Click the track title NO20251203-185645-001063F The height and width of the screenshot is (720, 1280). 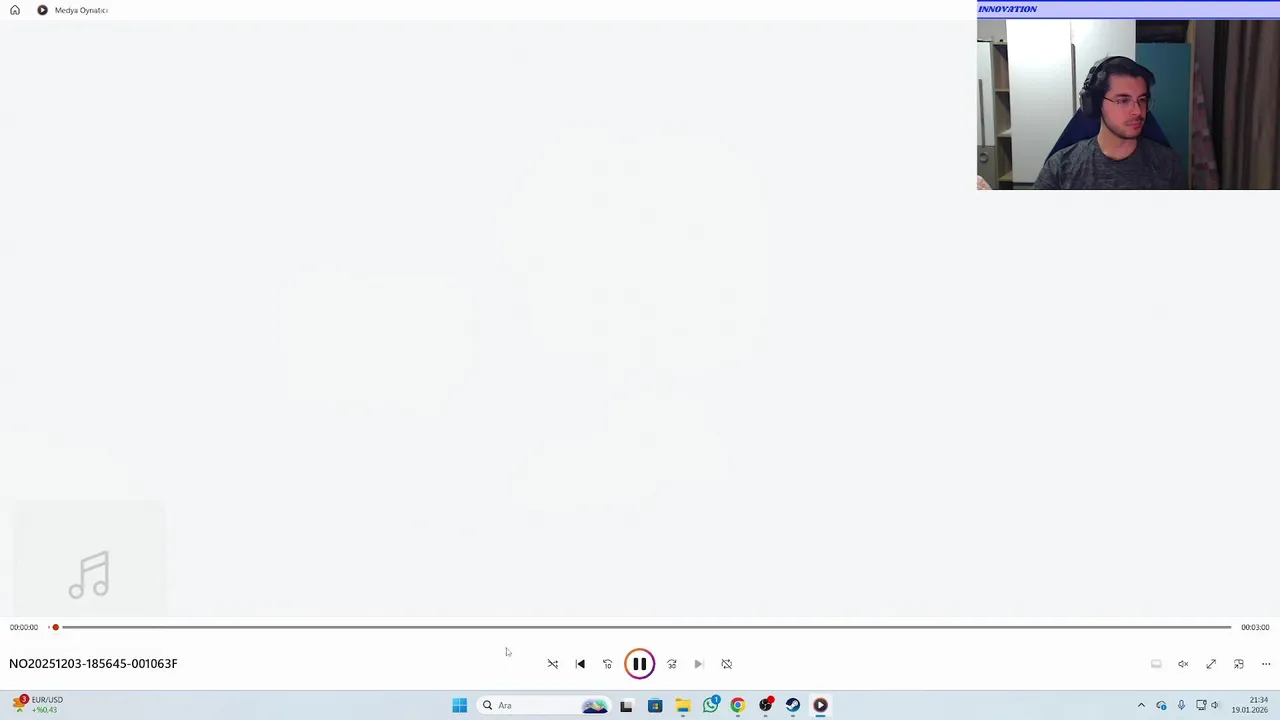point(93,664)
